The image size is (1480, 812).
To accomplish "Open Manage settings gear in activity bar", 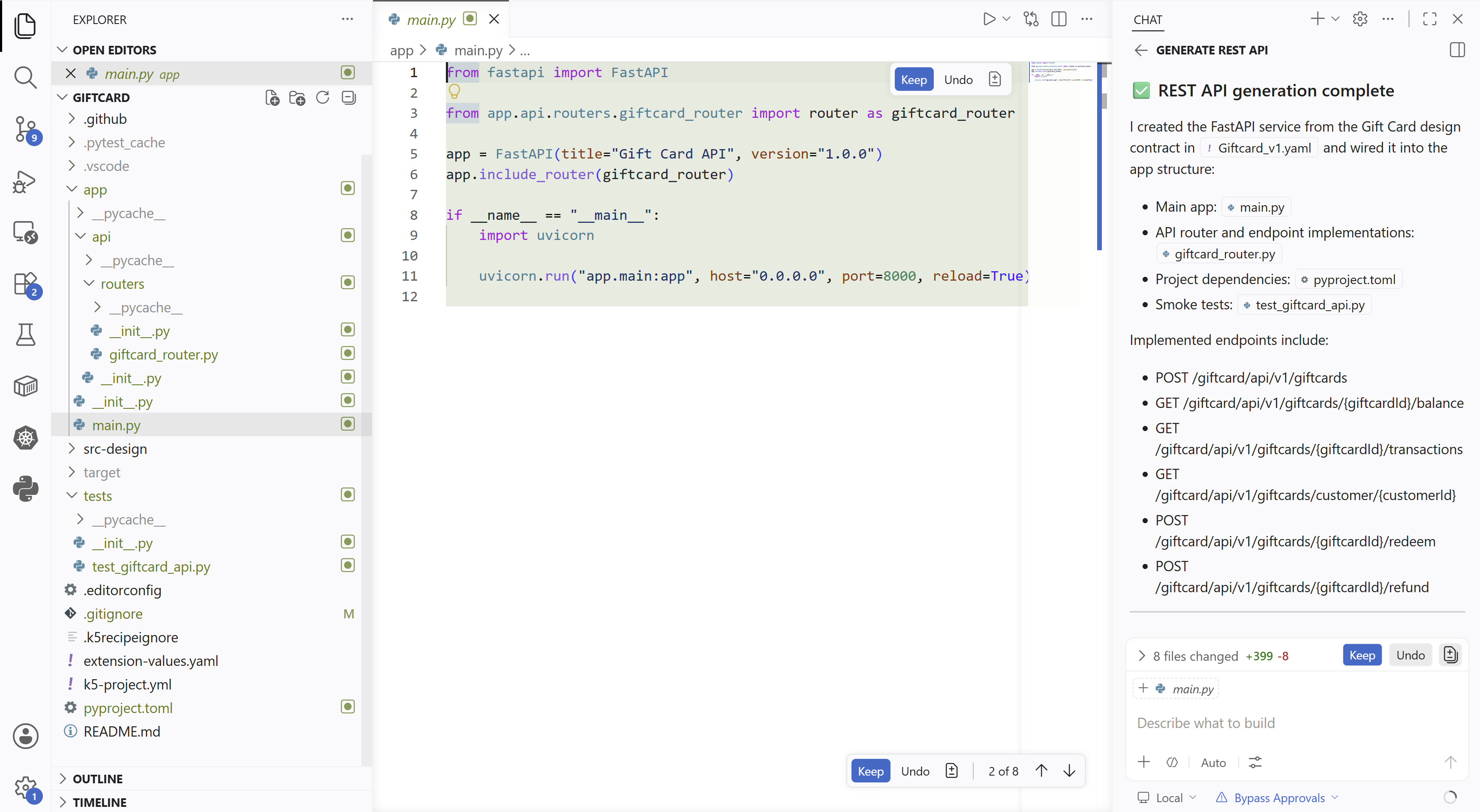I will pos(25,787).
